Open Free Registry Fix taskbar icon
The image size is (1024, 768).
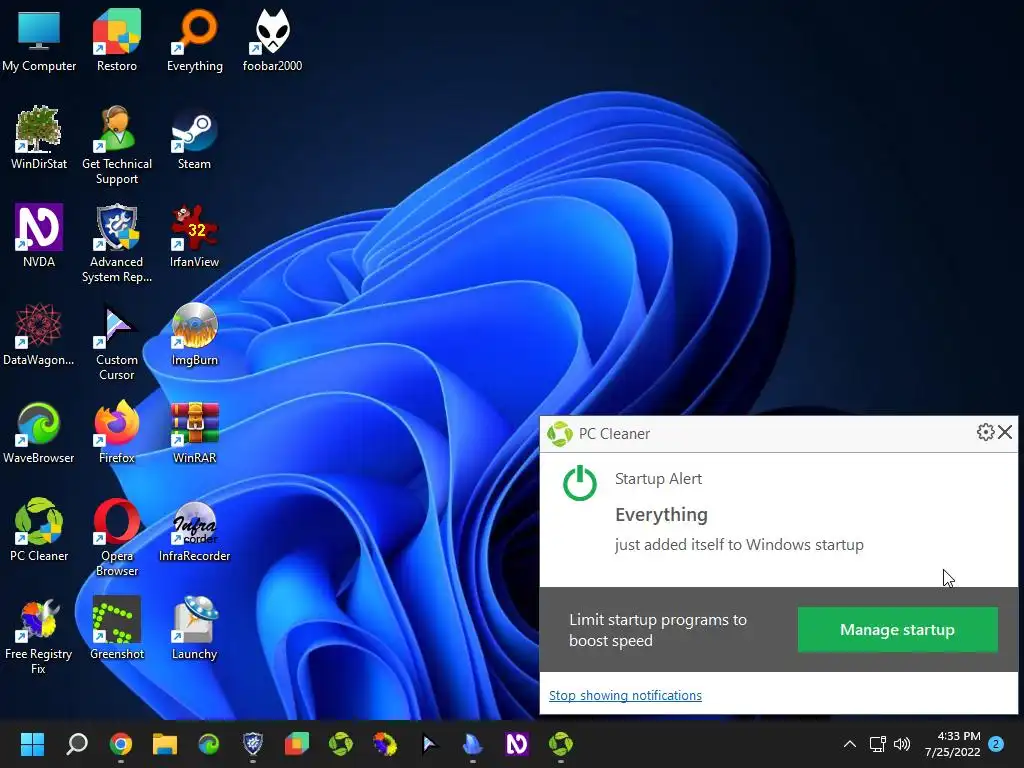[x=385, y=744]
